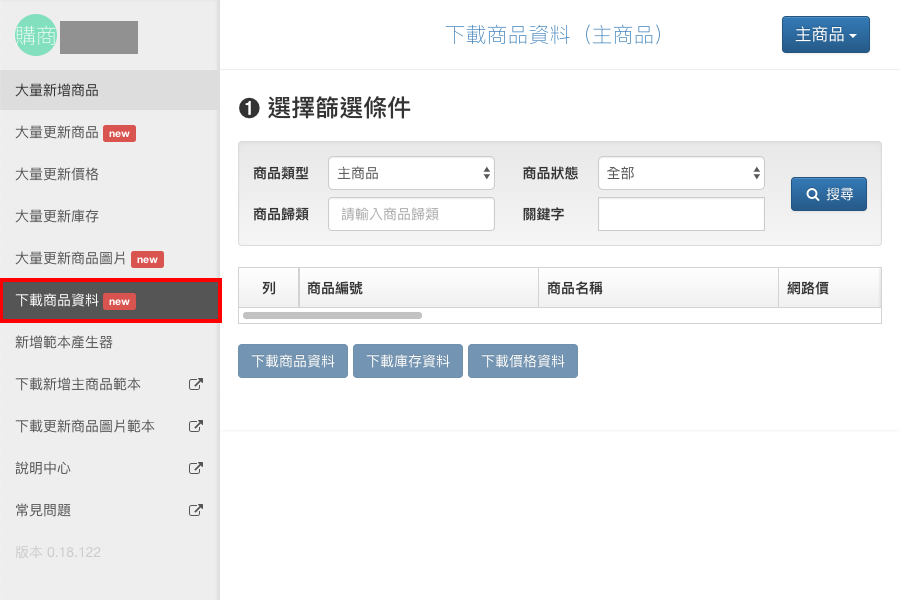Select 大量更新價格 from the sidebar
The width and height of the screenshot is (900, 600).
click(x=57, y=174)
